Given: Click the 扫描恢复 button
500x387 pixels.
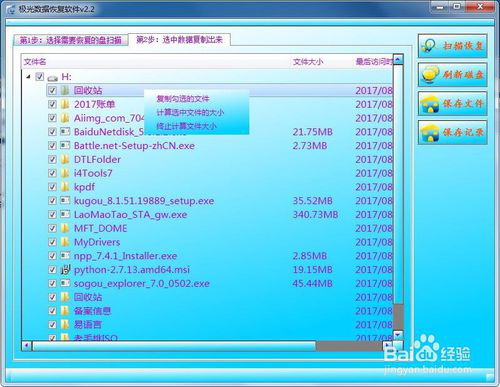Looking at the screenshot, I should [453, 46].
